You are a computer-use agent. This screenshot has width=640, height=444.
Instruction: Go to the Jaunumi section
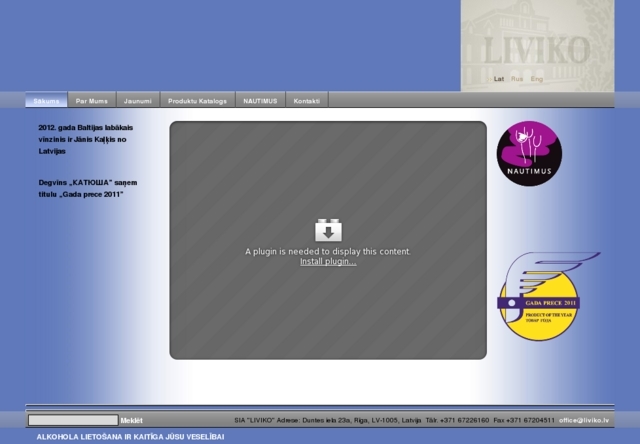point(138,100)
